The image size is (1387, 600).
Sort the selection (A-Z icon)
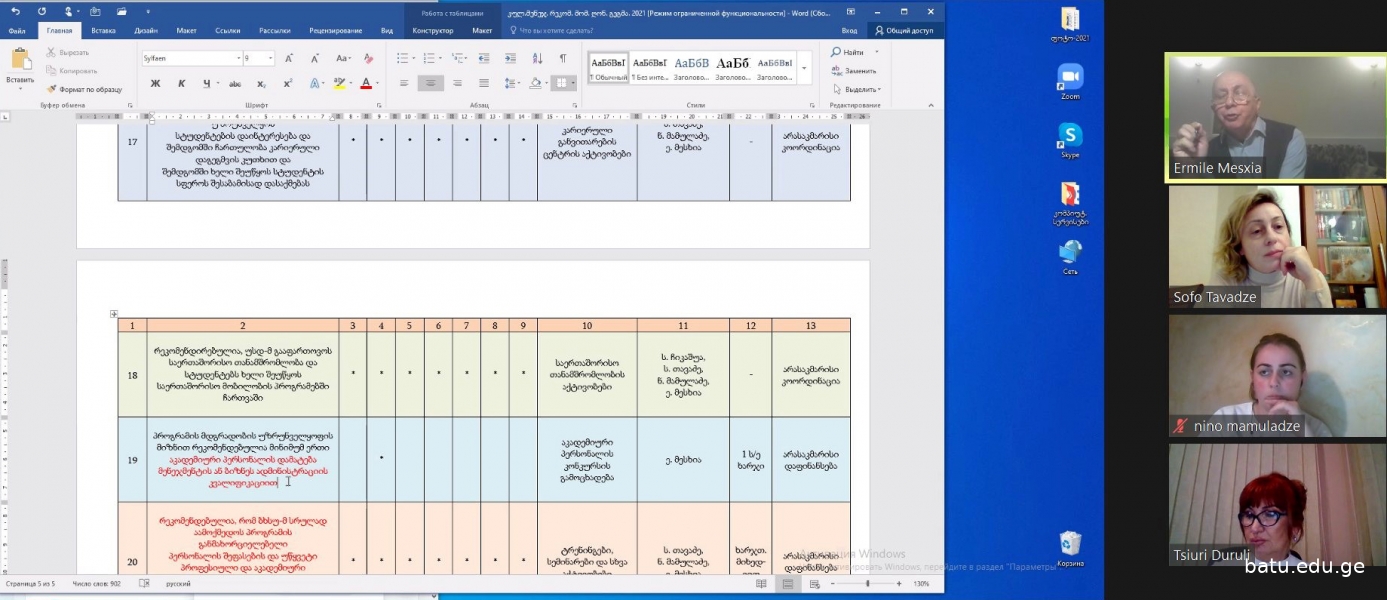(x=537, y=58)
